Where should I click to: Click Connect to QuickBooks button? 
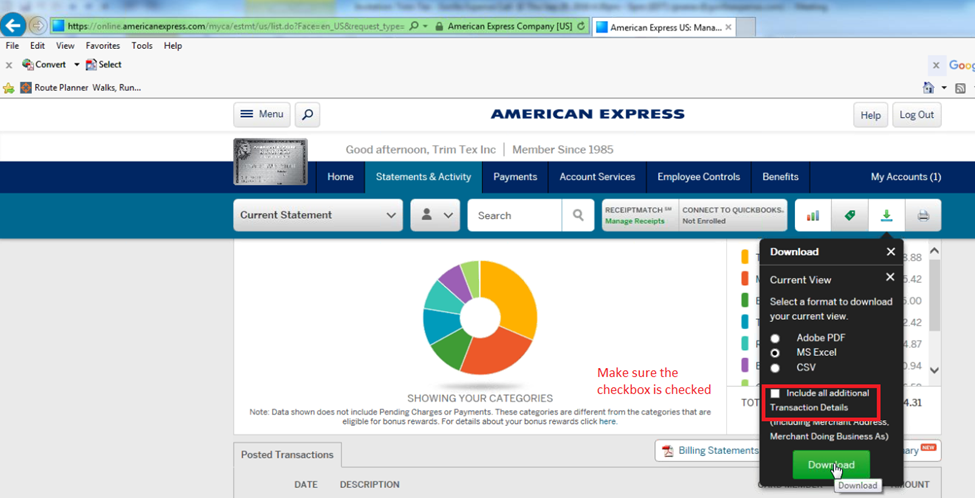click(x=732, y=215)
